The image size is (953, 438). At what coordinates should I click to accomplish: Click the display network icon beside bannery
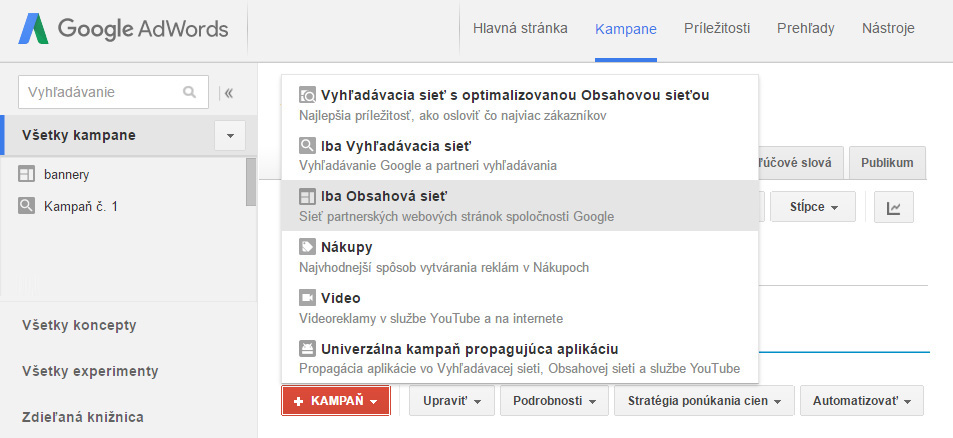click(27, 175)
